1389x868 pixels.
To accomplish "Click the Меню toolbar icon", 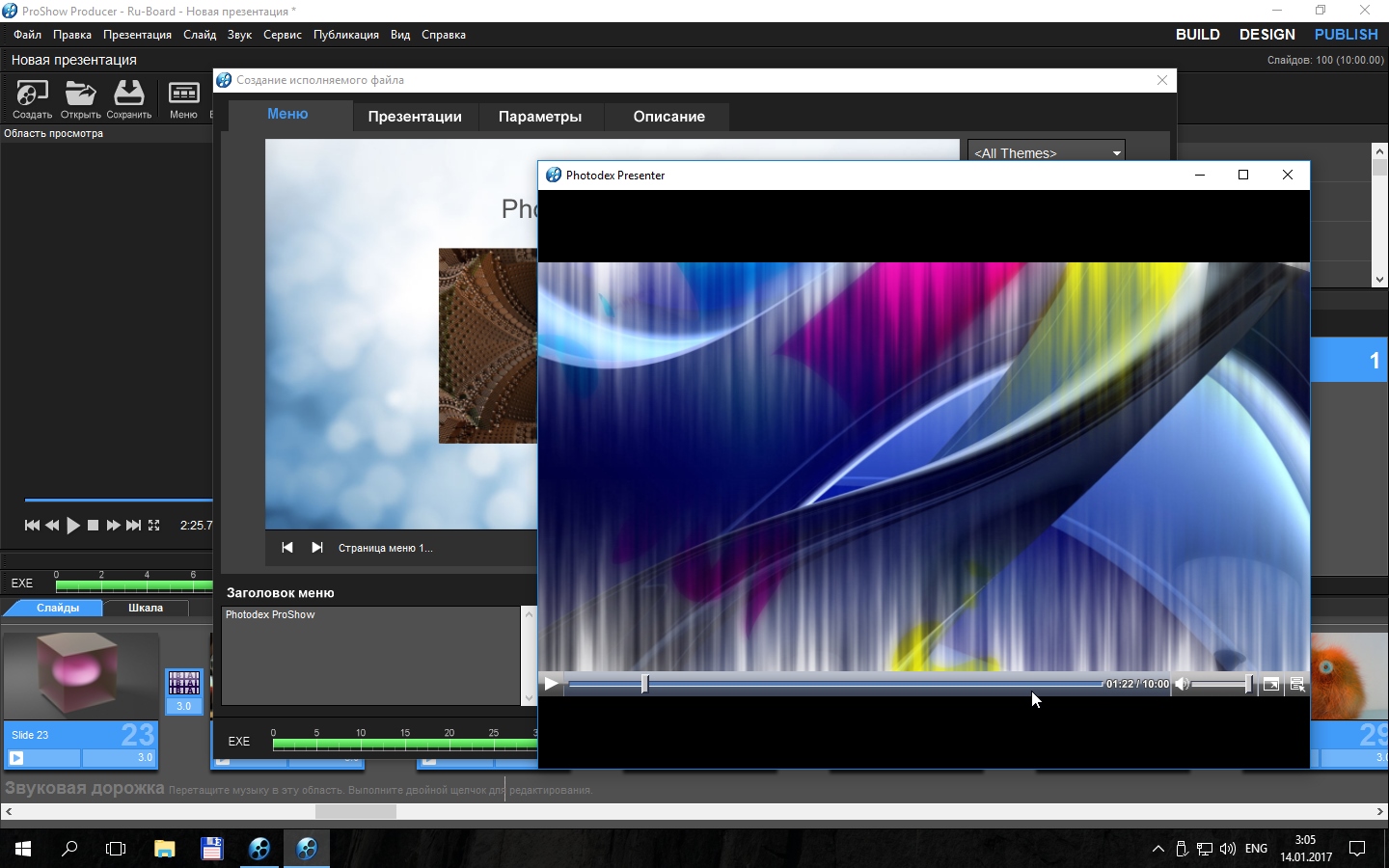I will coord(183,99).
